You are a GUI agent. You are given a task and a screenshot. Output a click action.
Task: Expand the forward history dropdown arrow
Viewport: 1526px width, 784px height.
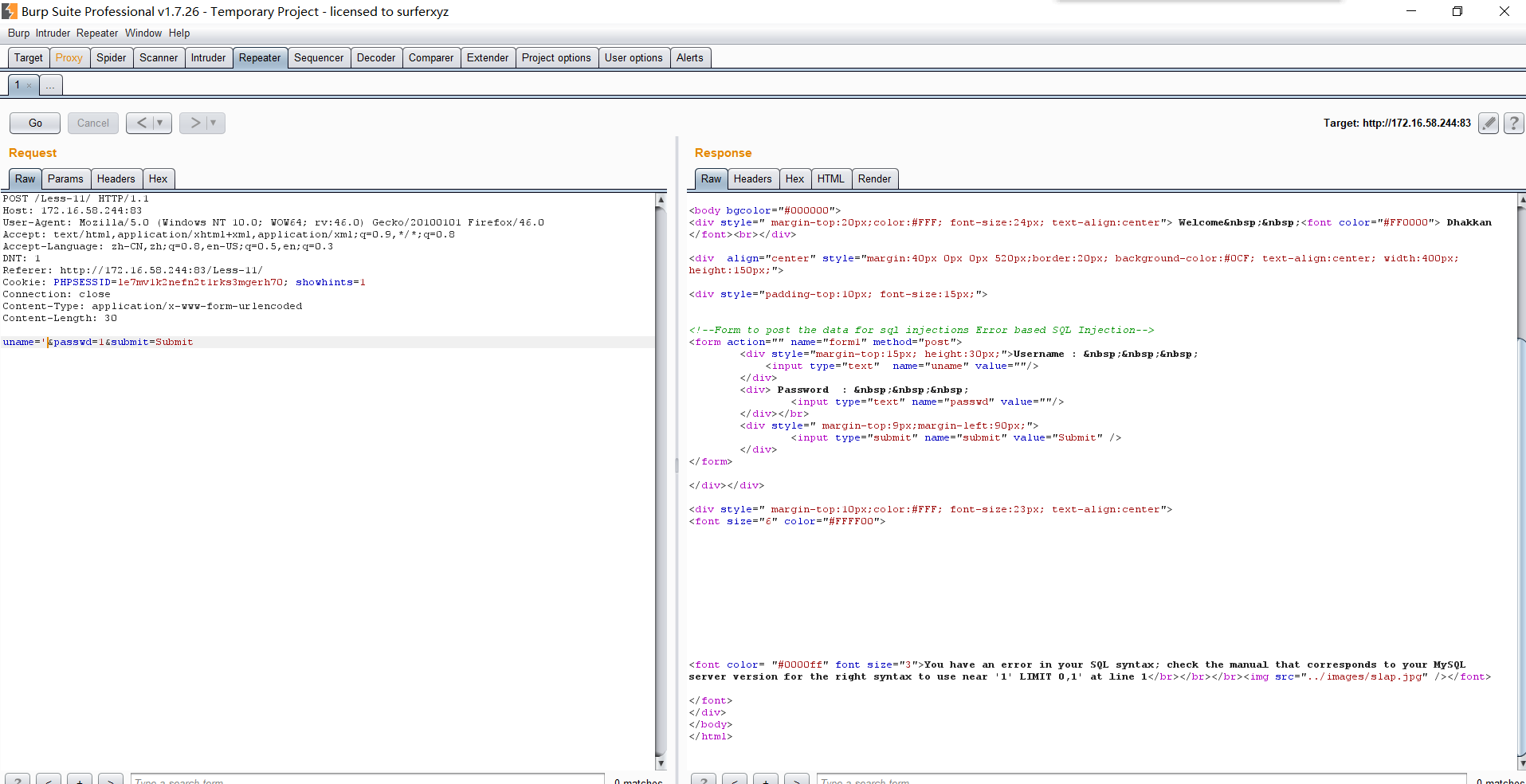click(214, 123)
